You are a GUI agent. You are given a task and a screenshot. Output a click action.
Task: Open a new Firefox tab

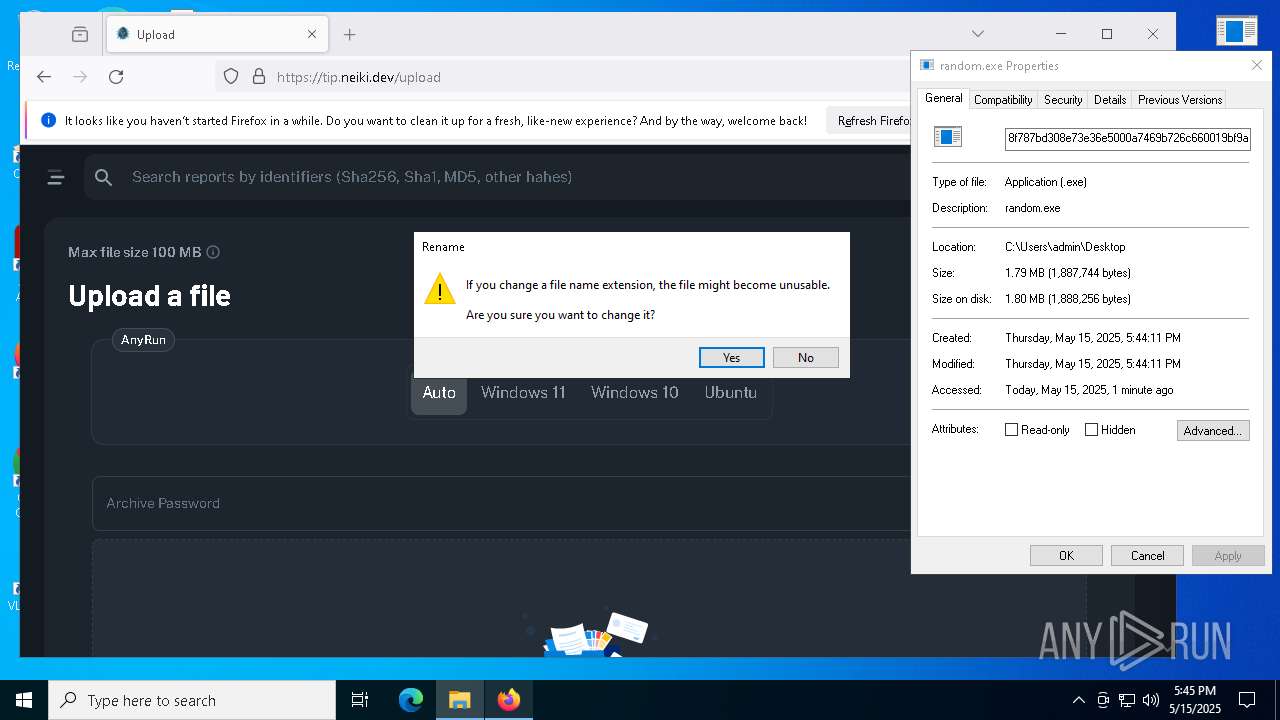pos(349,34)
